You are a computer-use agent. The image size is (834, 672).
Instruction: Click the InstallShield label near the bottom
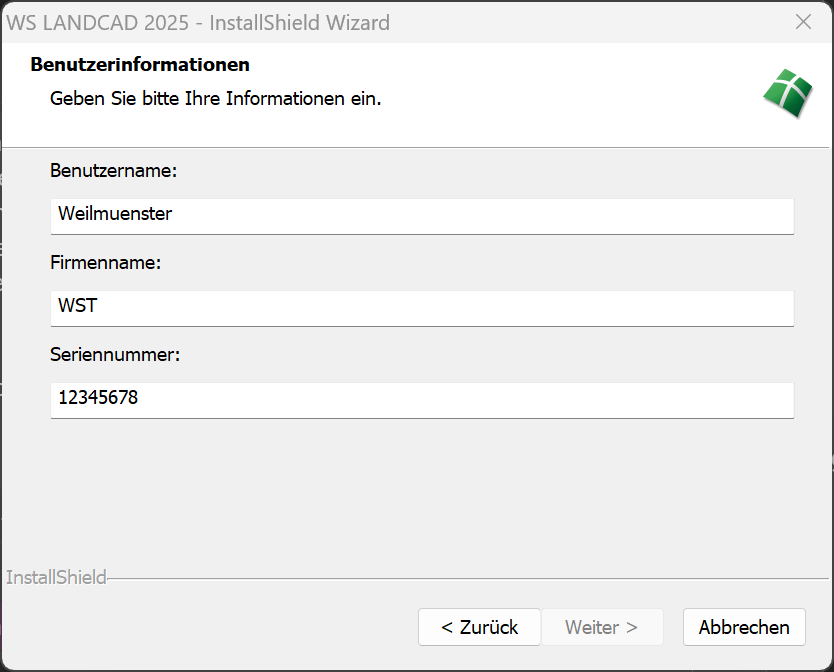coord(56,577)
